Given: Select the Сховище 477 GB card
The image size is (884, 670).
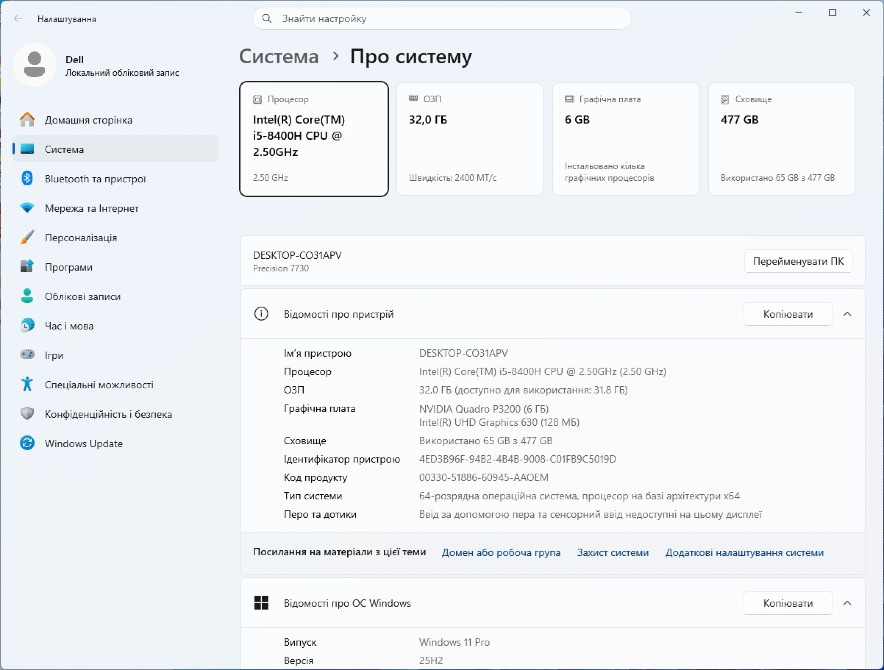Looking at the screenshot, I should [781, 139].
